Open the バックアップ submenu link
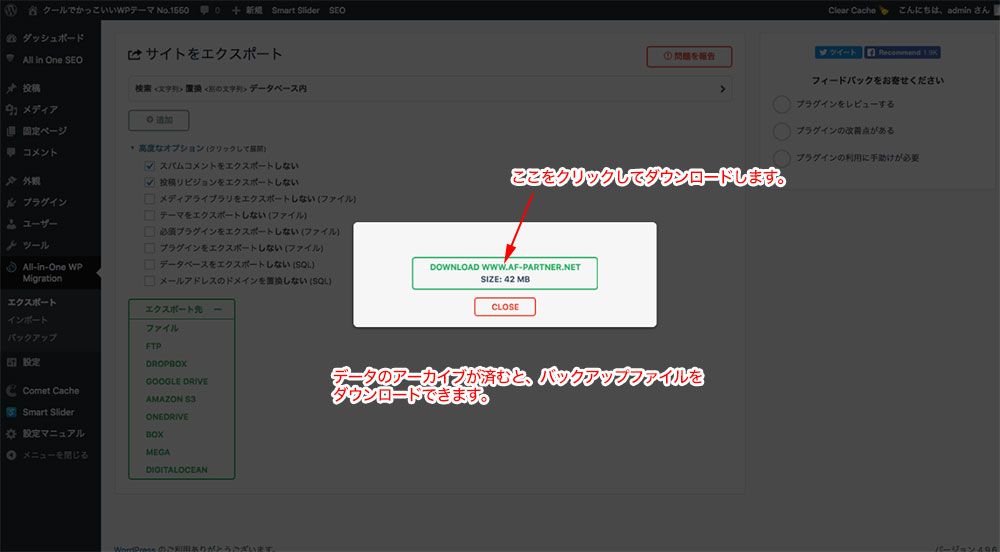1000x552 pixels. (x=32, y=337)
